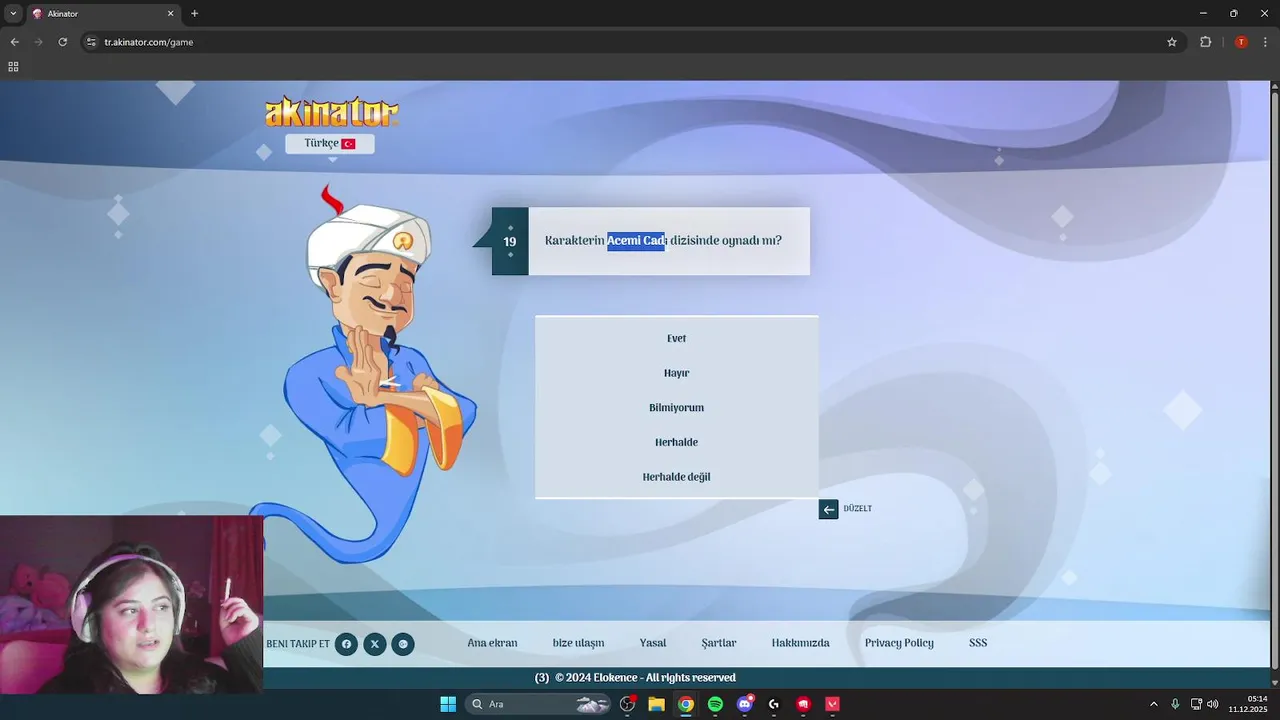Open the Chrome extensions puzzle icon

(x=1205, y=42)
